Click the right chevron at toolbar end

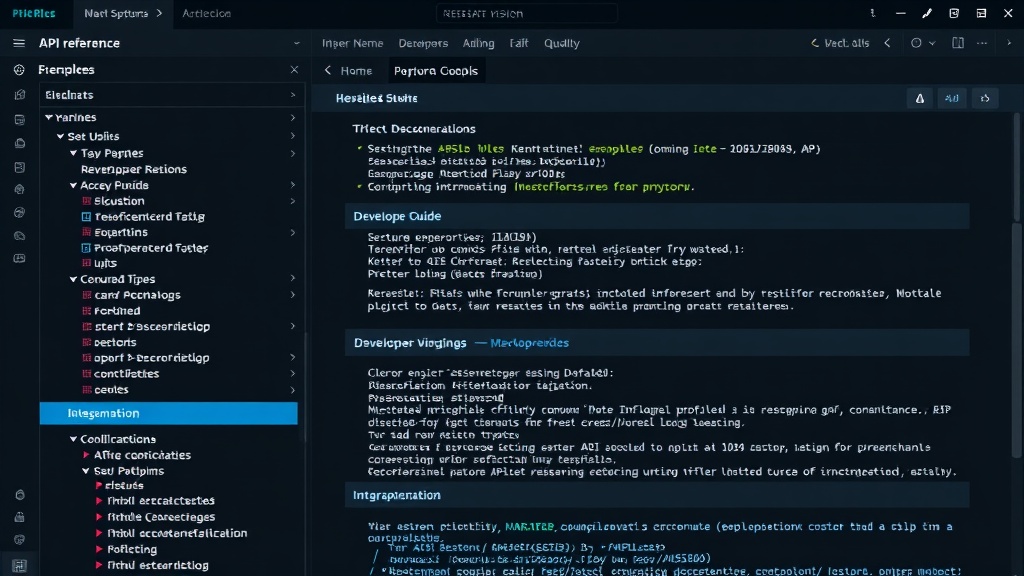[1009, 43]
